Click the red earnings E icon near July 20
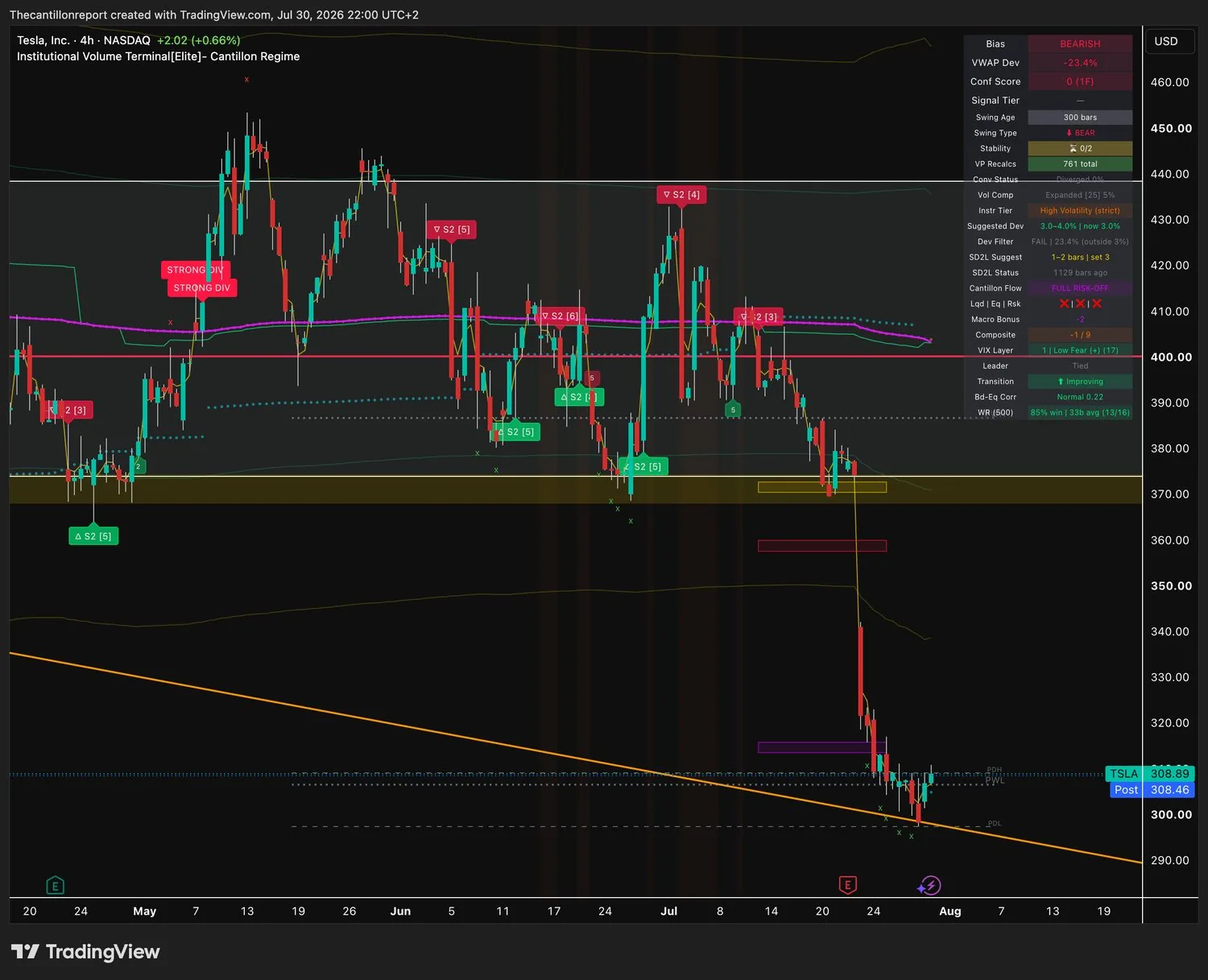Image resolution: width=1208 pixels, height=980 pixels. (847, 885)
